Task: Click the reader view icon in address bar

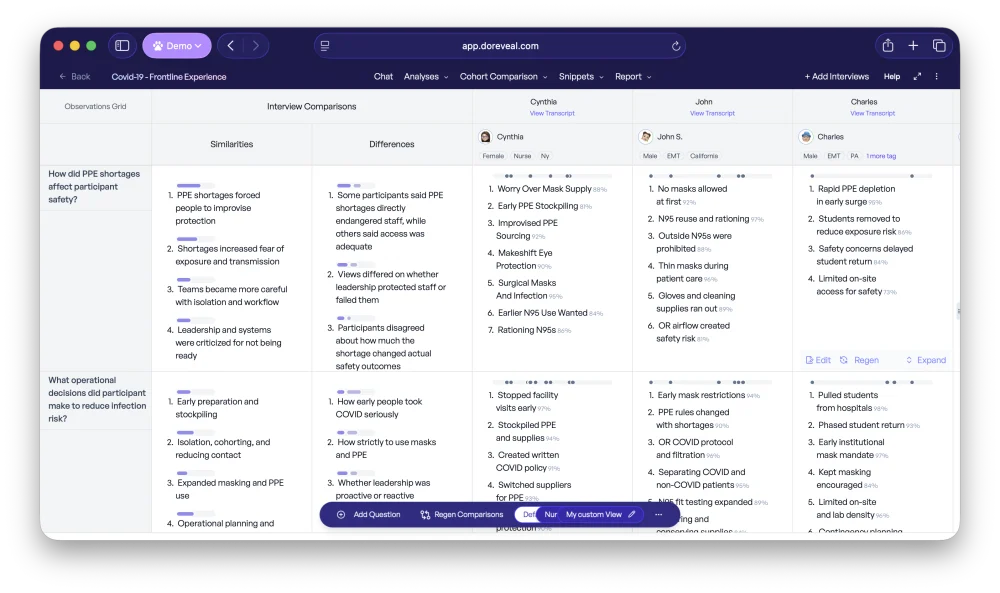Action: pyautogui.click(x=325, y=46)
